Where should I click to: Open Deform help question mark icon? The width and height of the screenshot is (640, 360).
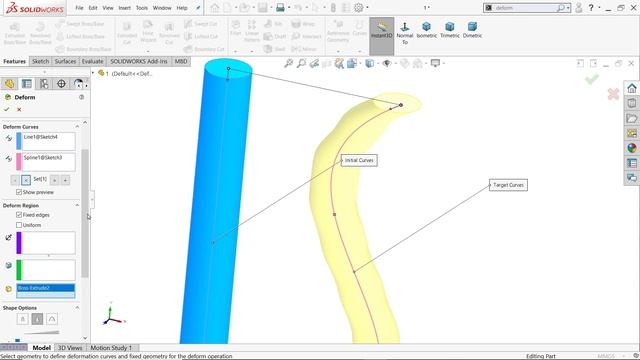point(82,97)
